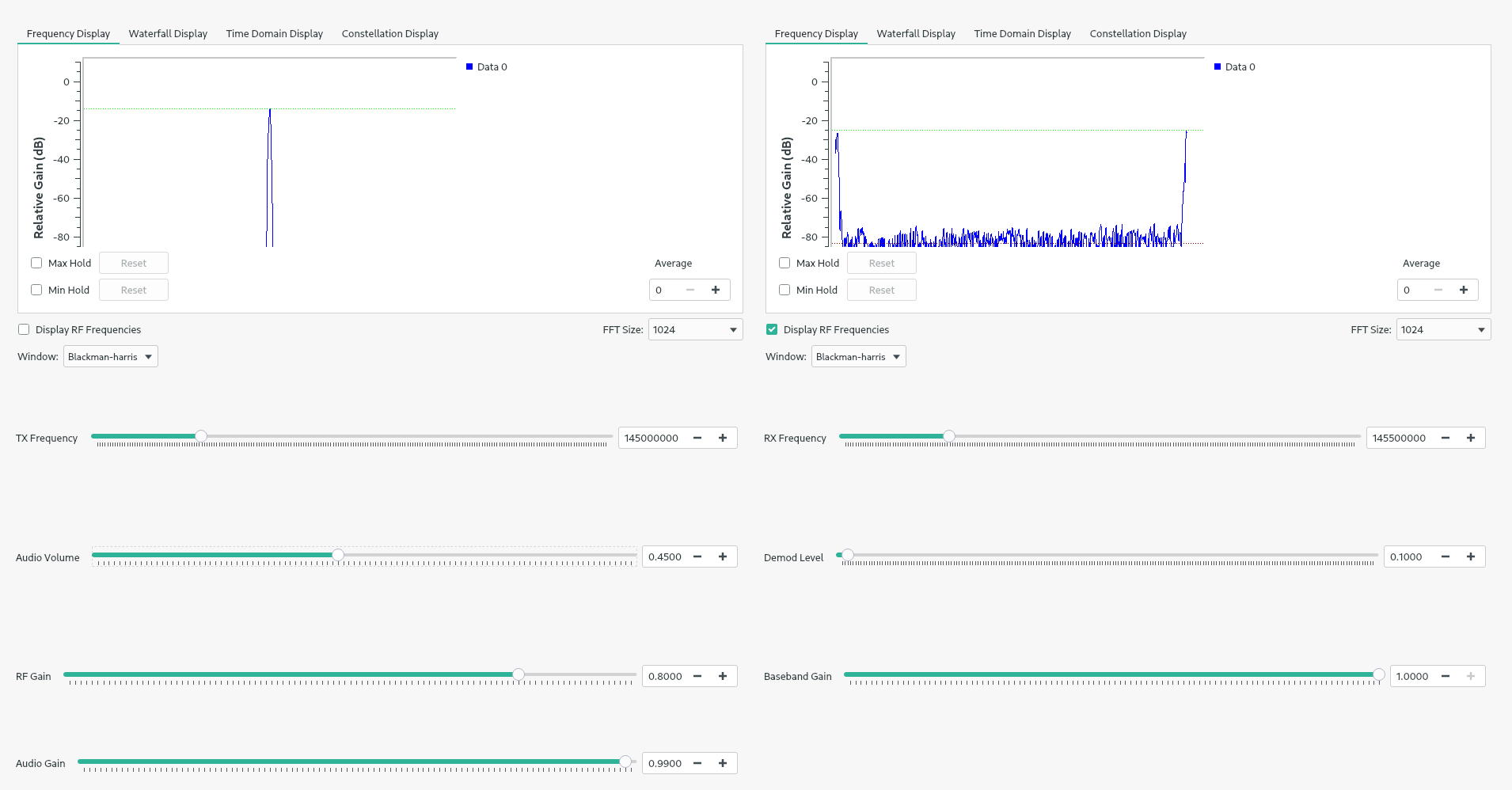Decrease Audio Gain with minus icon

coord(697,763)
